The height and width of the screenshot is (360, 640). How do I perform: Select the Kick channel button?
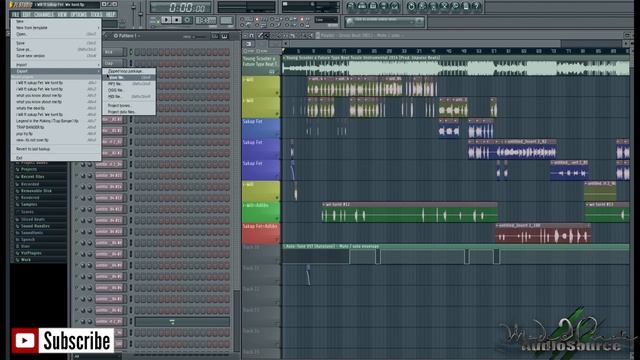[x=115, y=52]
